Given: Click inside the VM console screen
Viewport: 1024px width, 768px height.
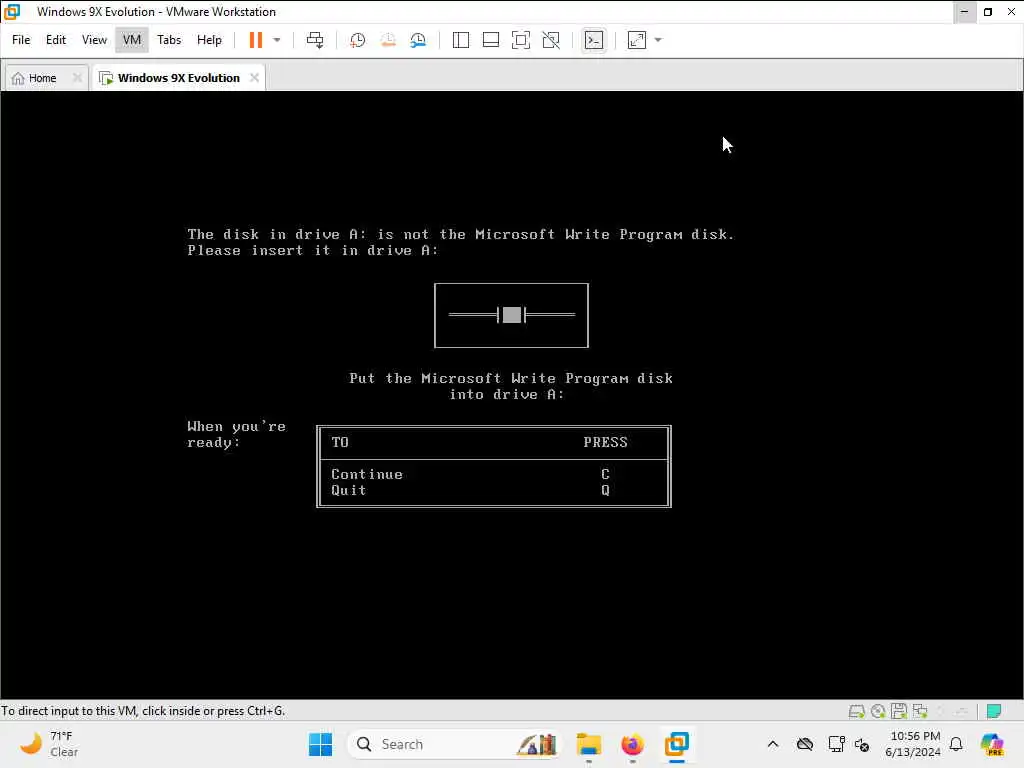Looking at the screenshot, I should tap(511, 395).
